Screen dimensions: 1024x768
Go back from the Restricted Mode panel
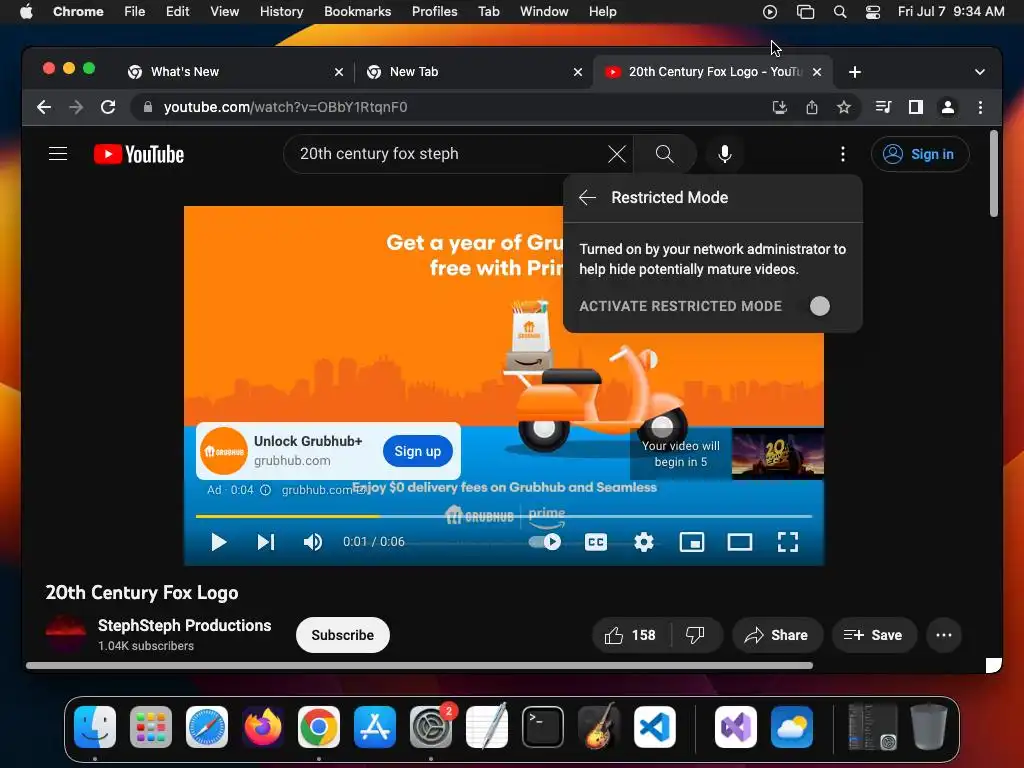(587, 197)
